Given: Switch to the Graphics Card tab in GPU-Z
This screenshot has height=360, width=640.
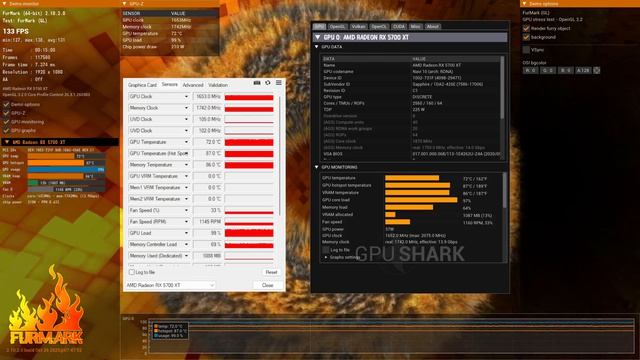Looking at the screenshot, I should tap(142, 85).
